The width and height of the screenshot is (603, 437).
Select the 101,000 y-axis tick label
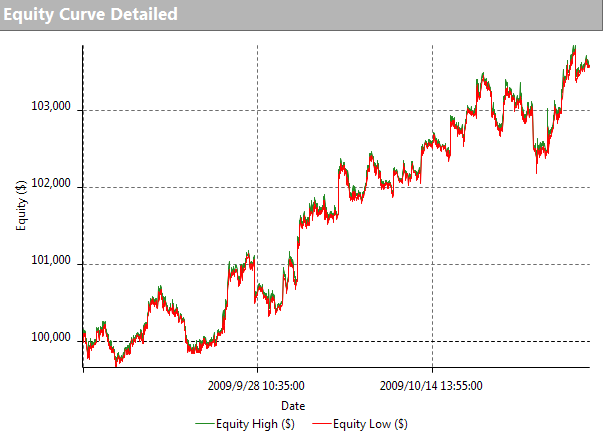pyautogui.click(x=52, y=263)
